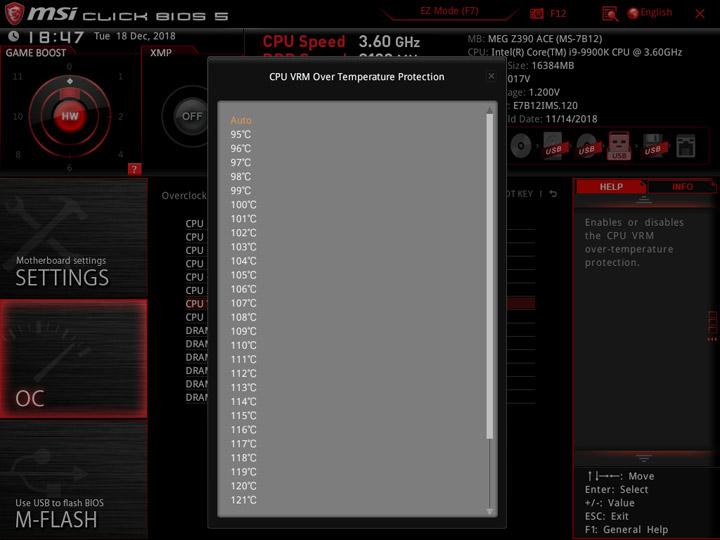
Task: Open M-FLASH BIOS flashing section
Action: coord(73,479)
